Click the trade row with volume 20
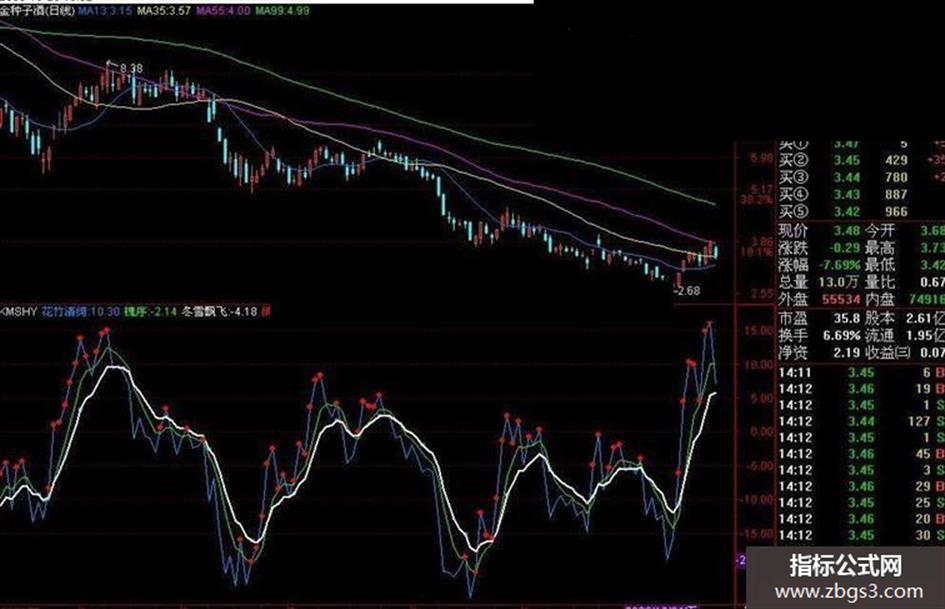 click(861, 519)
